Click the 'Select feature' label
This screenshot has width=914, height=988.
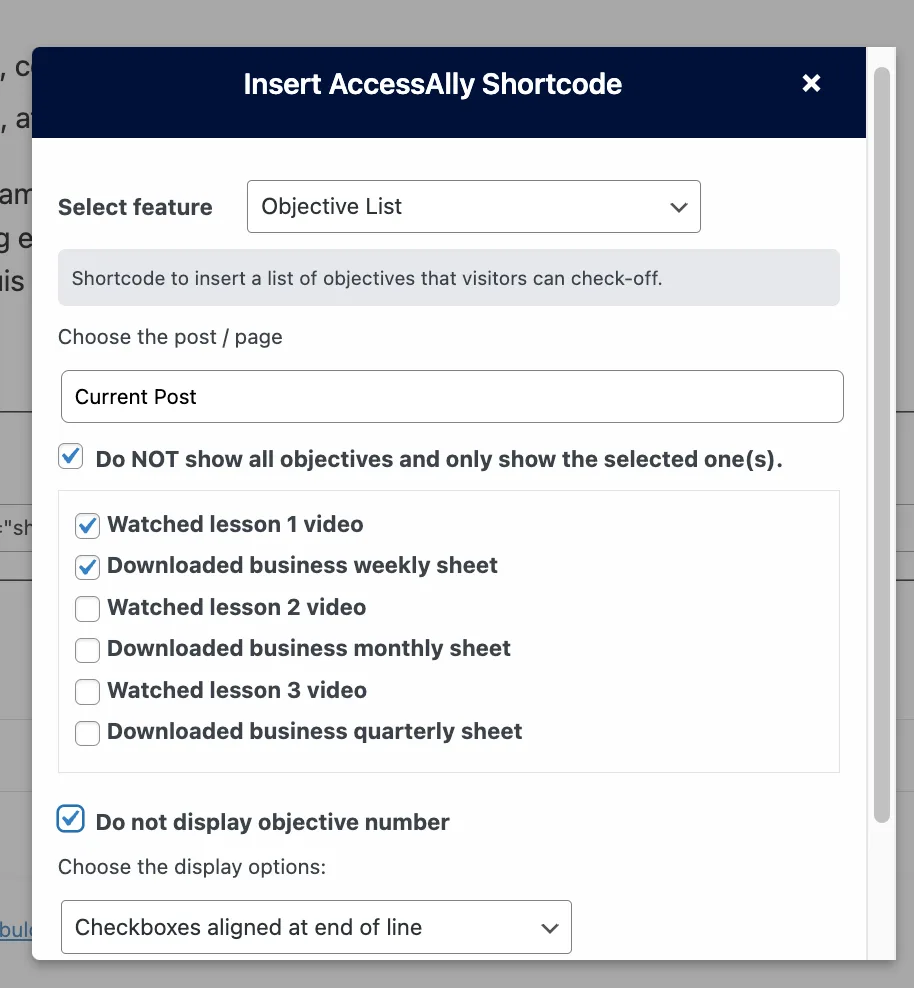135,208
